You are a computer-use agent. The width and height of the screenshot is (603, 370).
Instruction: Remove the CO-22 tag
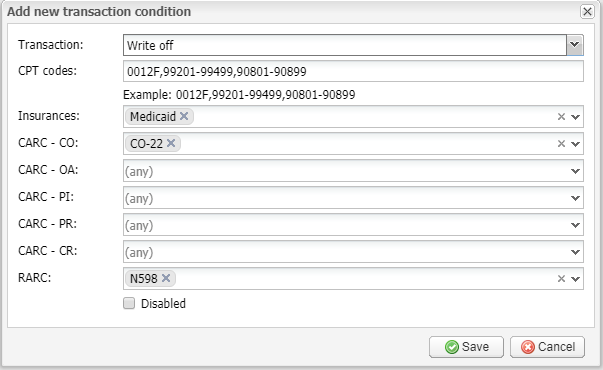[x=171, y=143]
